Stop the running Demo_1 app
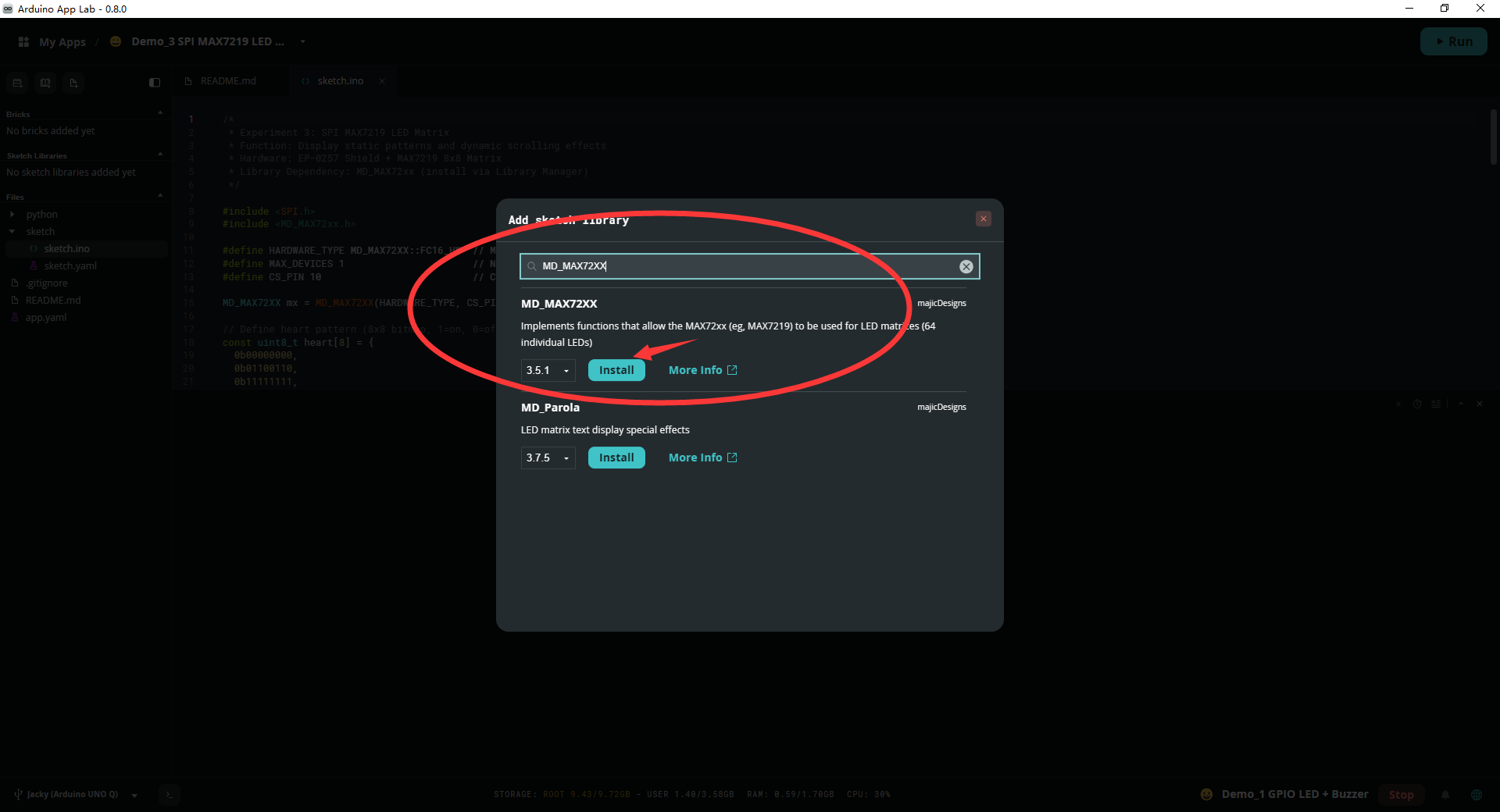This screenshot has width=1500, height=812. point(1402,795)
